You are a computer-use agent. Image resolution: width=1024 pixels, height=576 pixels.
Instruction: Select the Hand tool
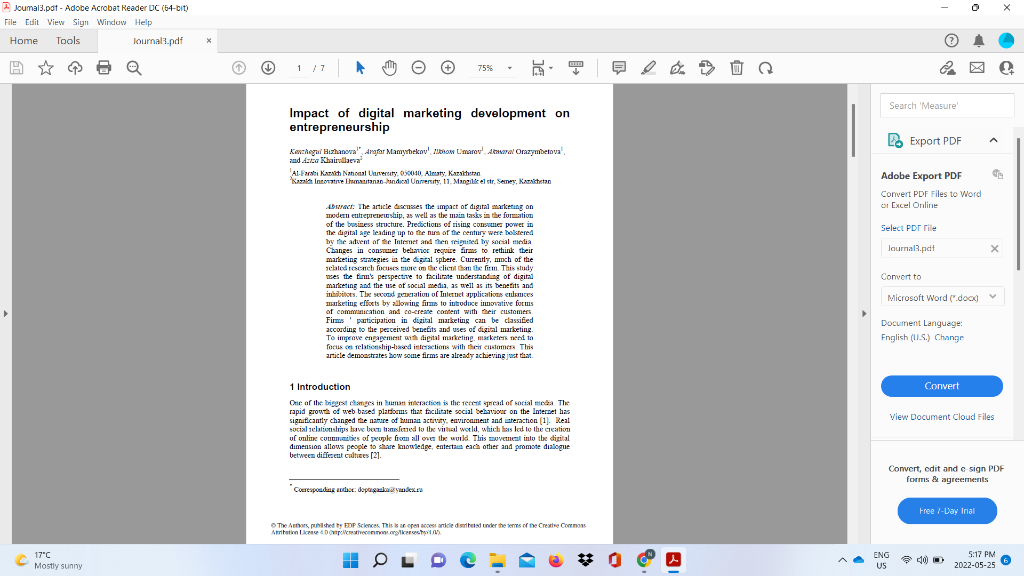388,67
